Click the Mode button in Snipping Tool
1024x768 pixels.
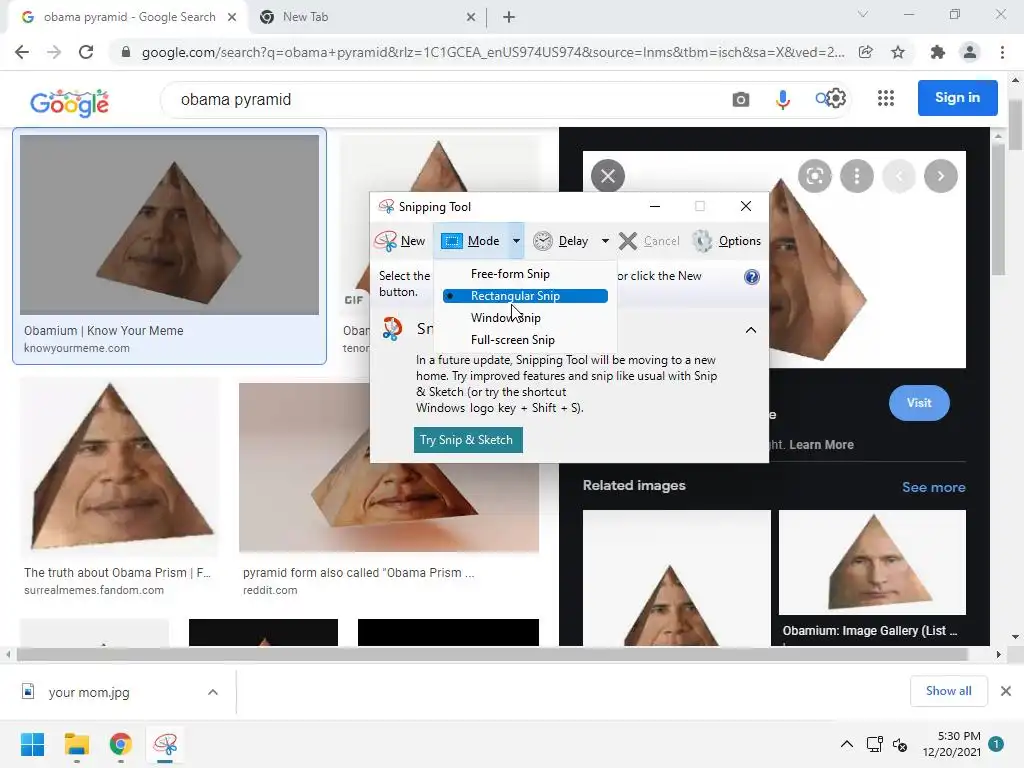[471, 241]
